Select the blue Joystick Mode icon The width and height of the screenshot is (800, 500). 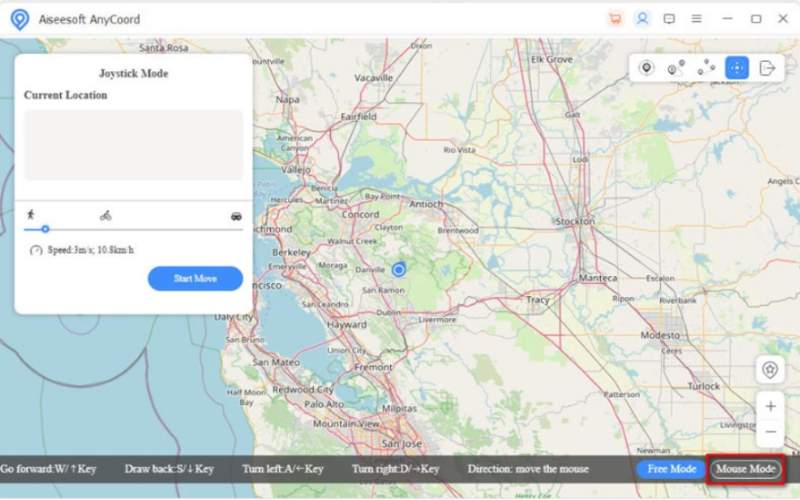click(736, 68)
